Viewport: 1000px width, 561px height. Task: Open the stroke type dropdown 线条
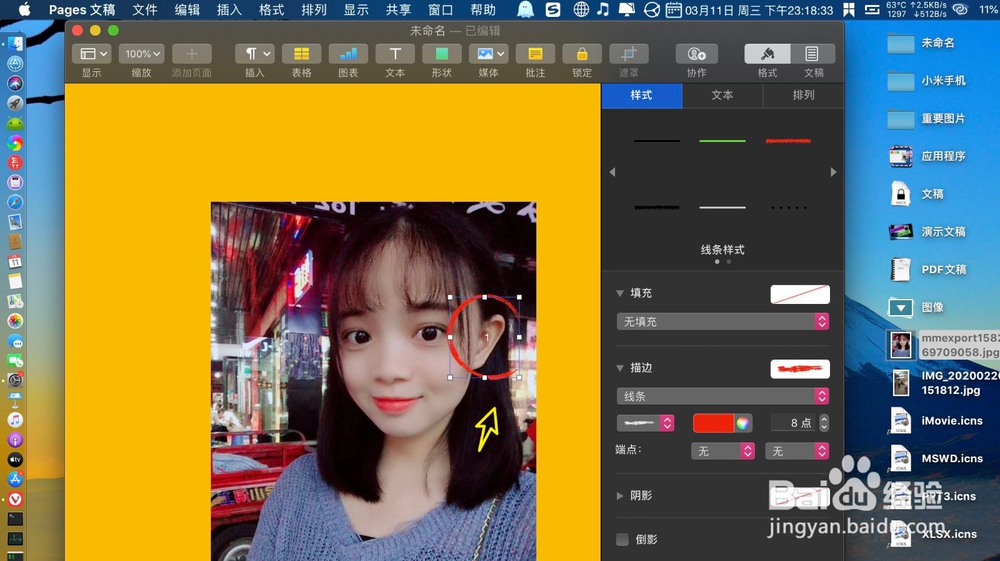(x=723, y=396)
